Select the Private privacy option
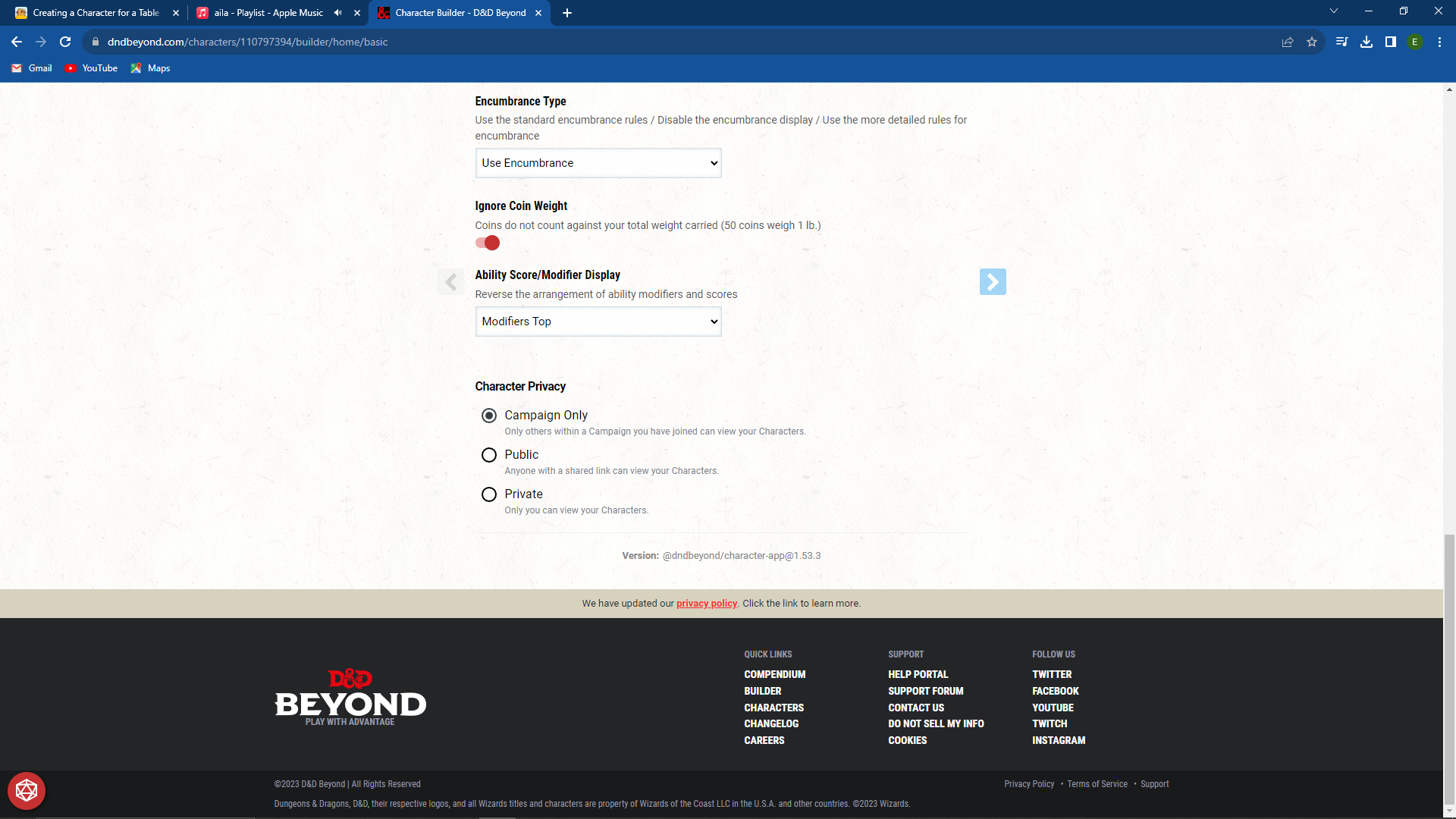Screen dimensions: 1456x819 point(489,494)
